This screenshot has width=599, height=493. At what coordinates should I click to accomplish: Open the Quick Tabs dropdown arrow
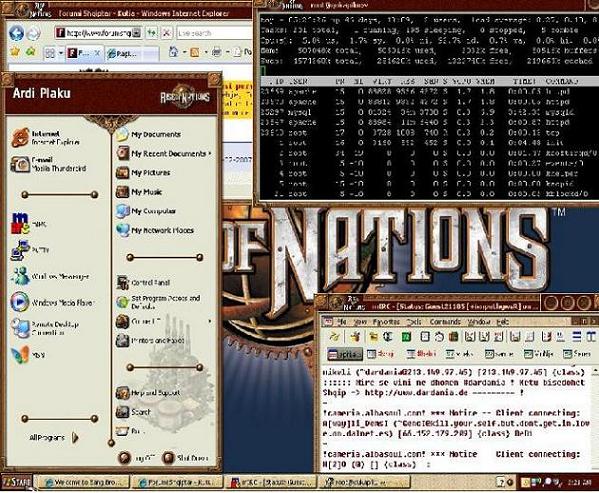61,53
